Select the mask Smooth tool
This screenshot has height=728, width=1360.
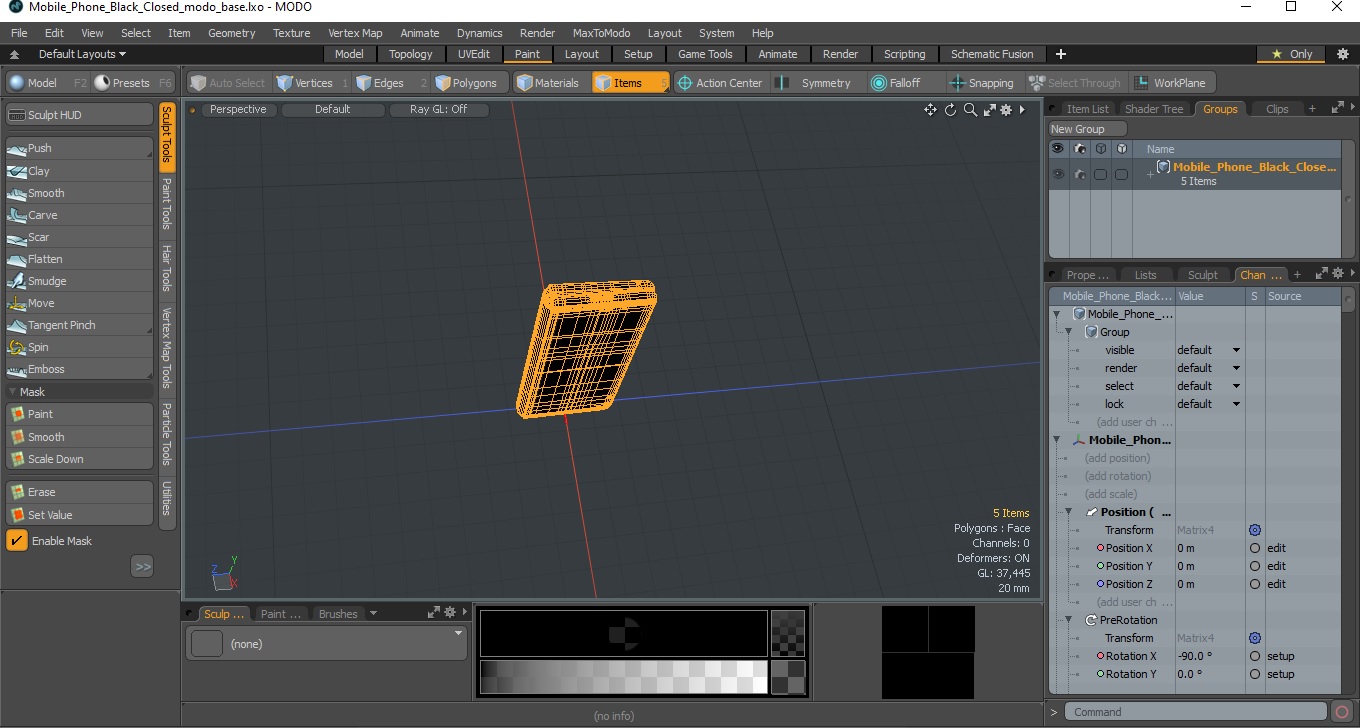pyautogui.click(x=79, y=437)
